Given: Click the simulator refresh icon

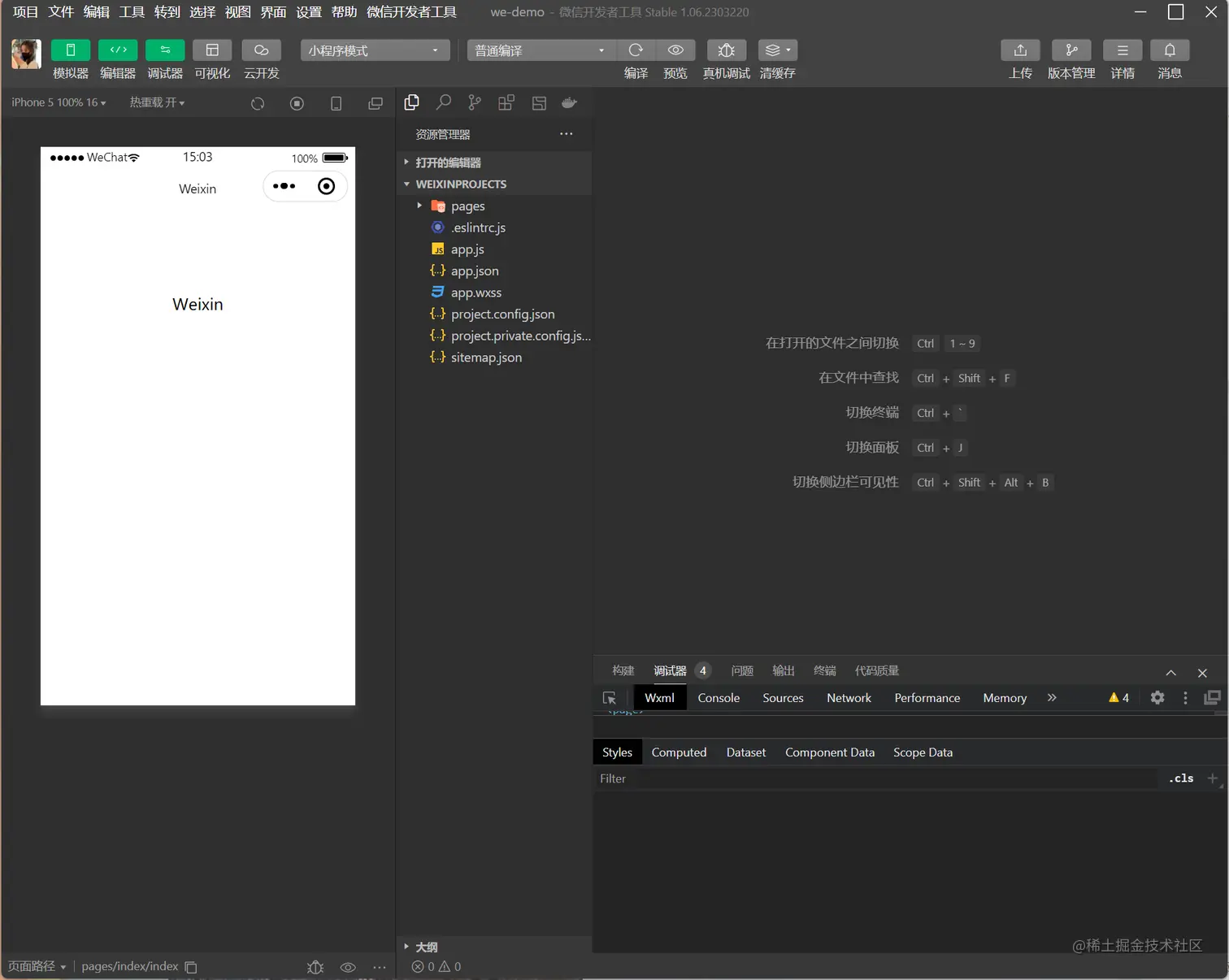Looking at the screenshot, I should coord(258,103).
